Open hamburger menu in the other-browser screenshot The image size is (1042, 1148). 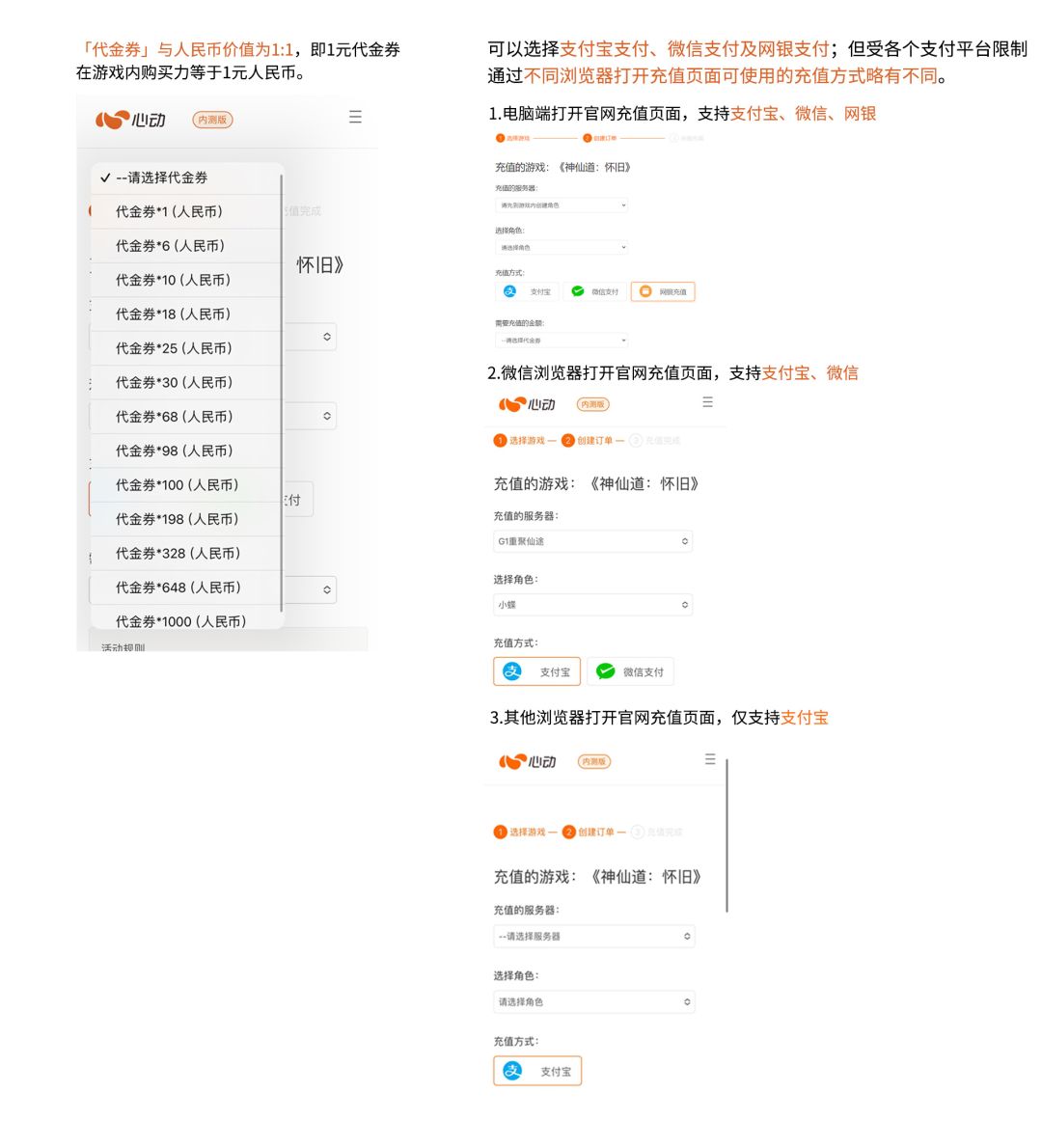(x=709, y=759)
